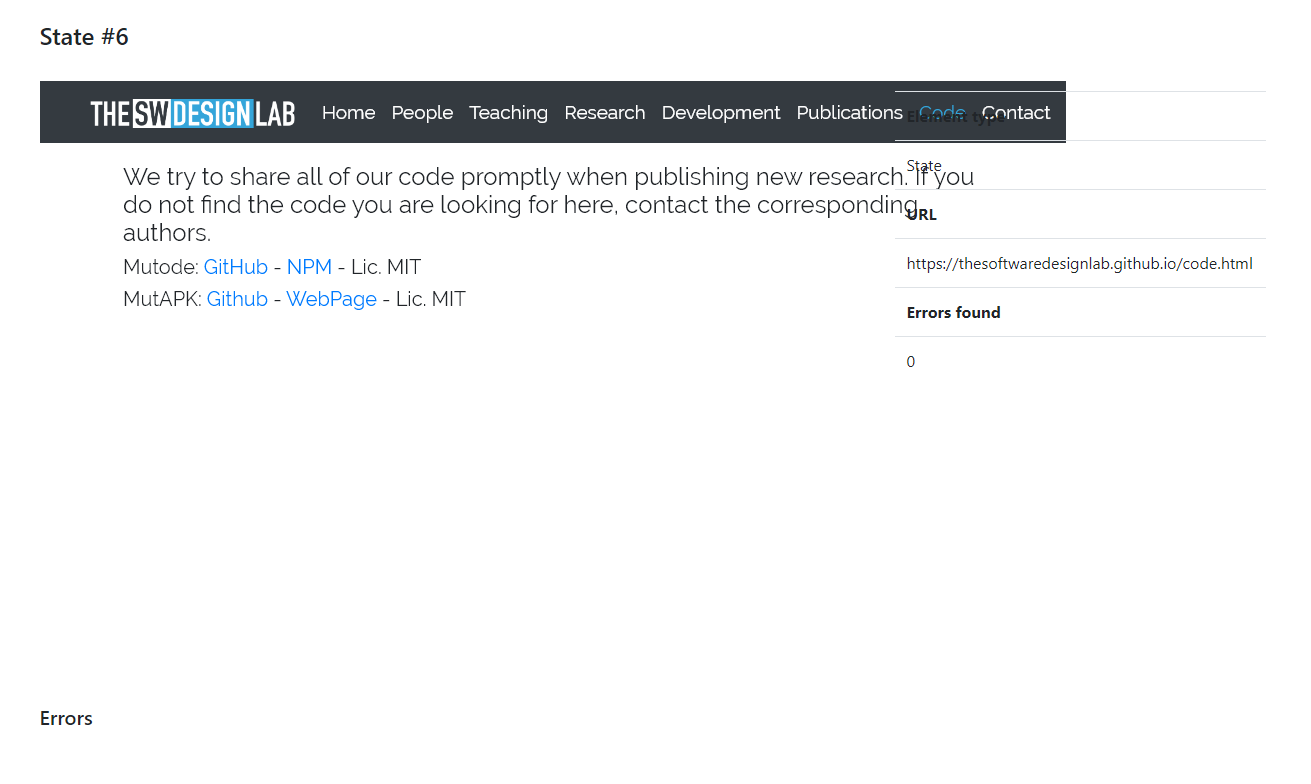The width and height of the screenshot is (1311, 784).
Task: Select the Teaching menu item
Action: 508,113
